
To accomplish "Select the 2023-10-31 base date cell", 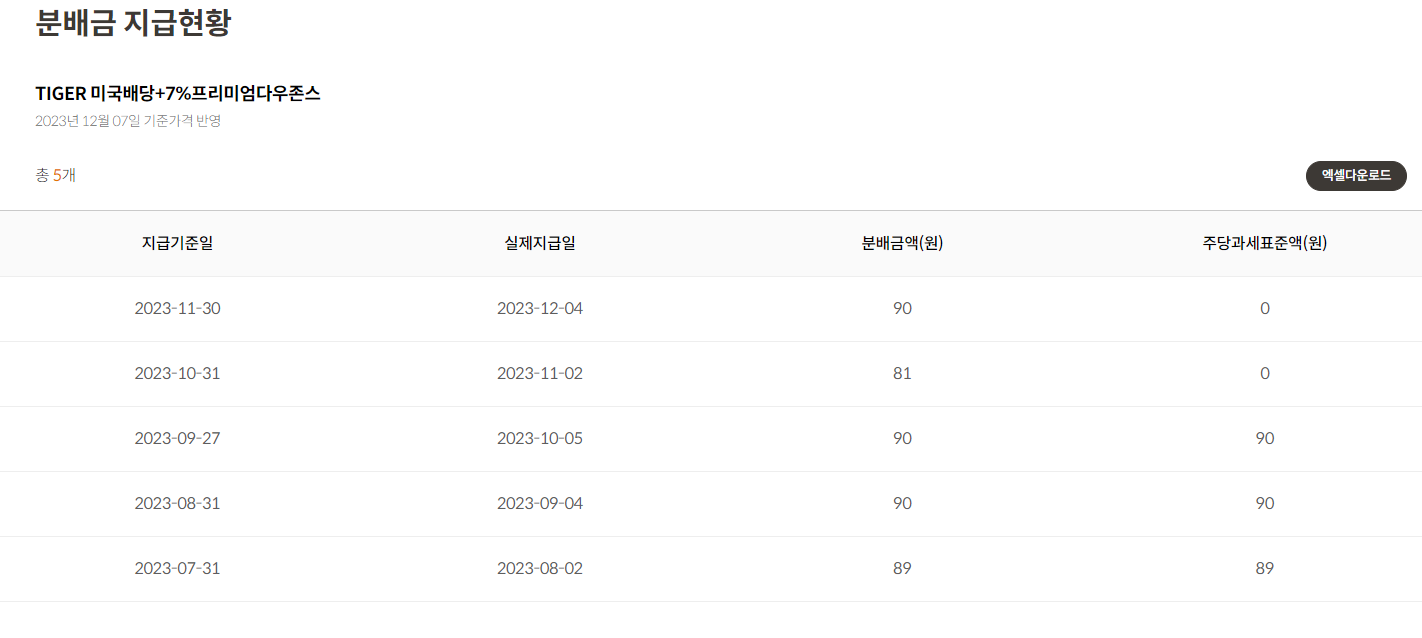I will tap(177, 373).
